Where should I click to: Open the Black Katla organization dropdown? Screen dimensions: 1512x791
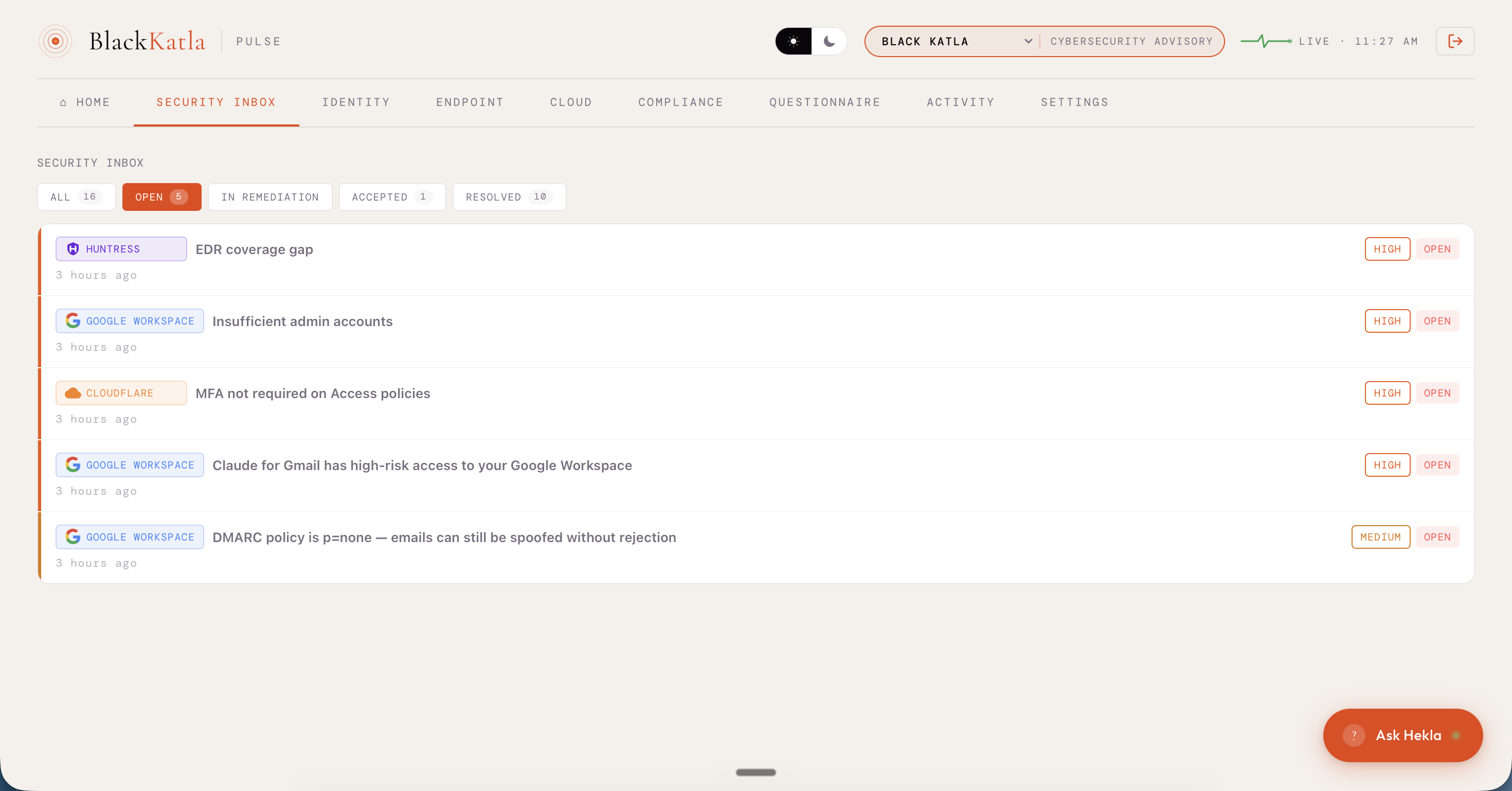[x=957, y=41]
